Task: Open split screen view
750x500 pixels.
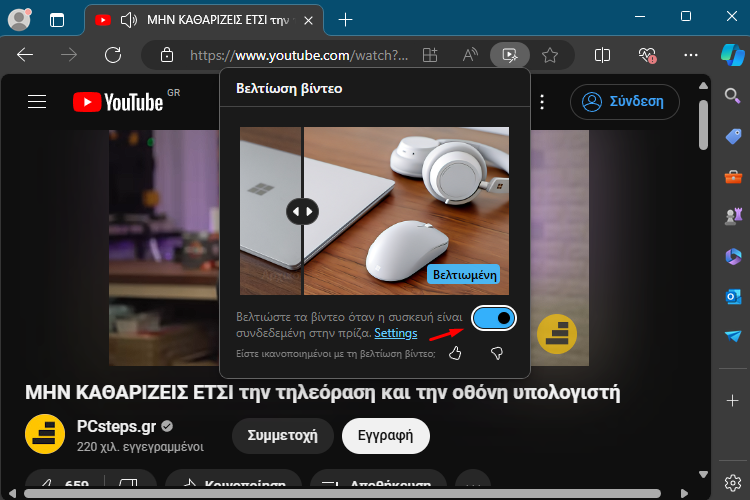Action: point(602,55)
